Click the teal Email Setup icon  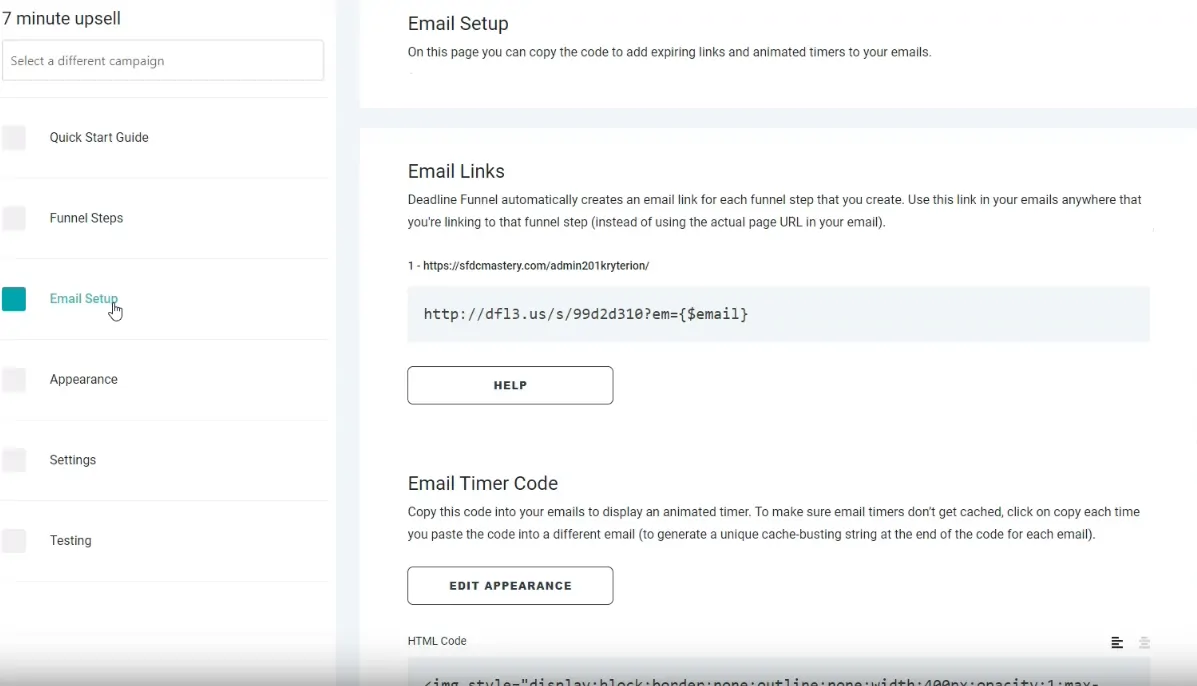14,299
